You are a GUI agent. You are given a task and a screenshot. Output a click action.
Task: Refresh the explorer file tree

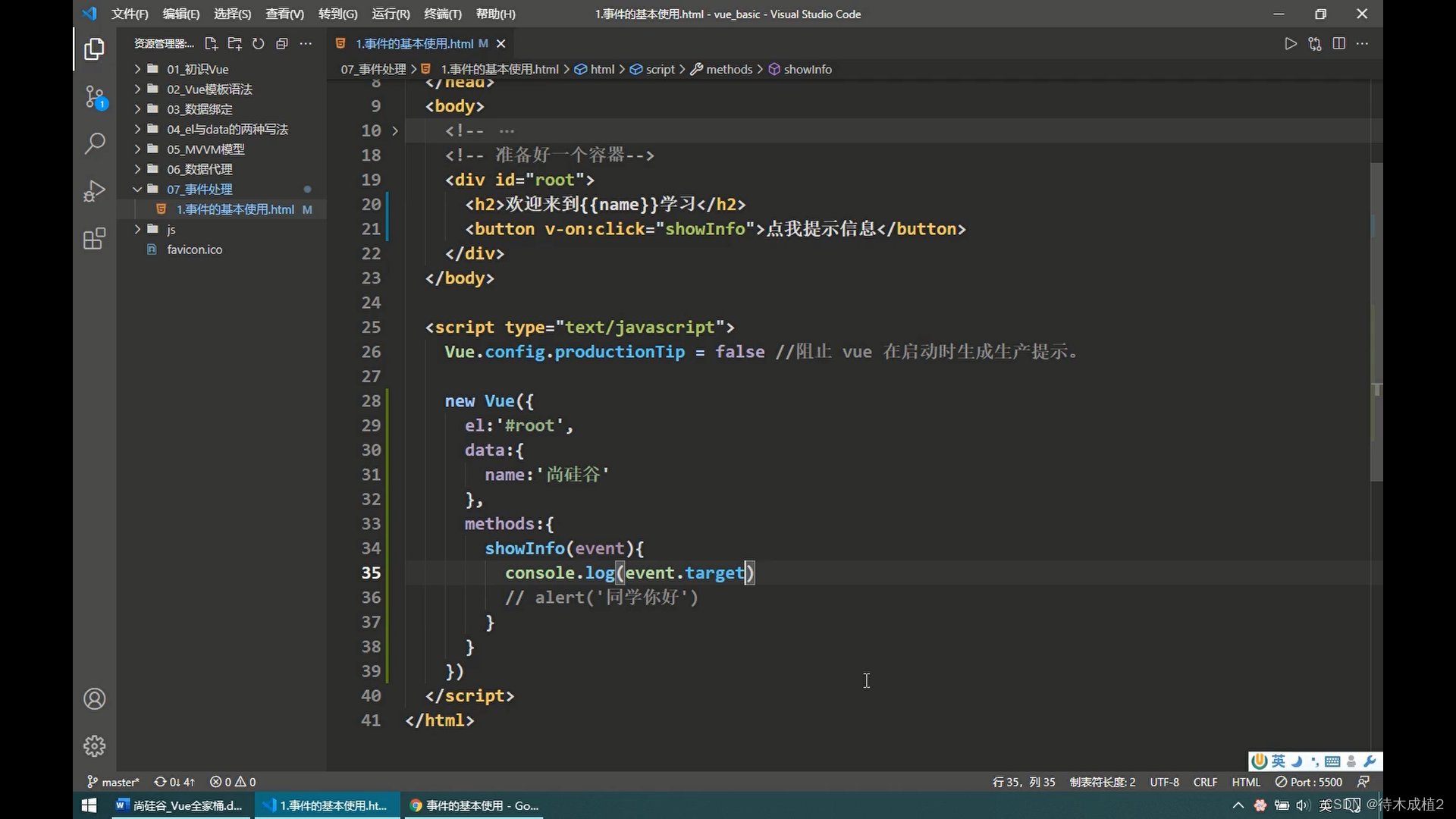[258, 43]
